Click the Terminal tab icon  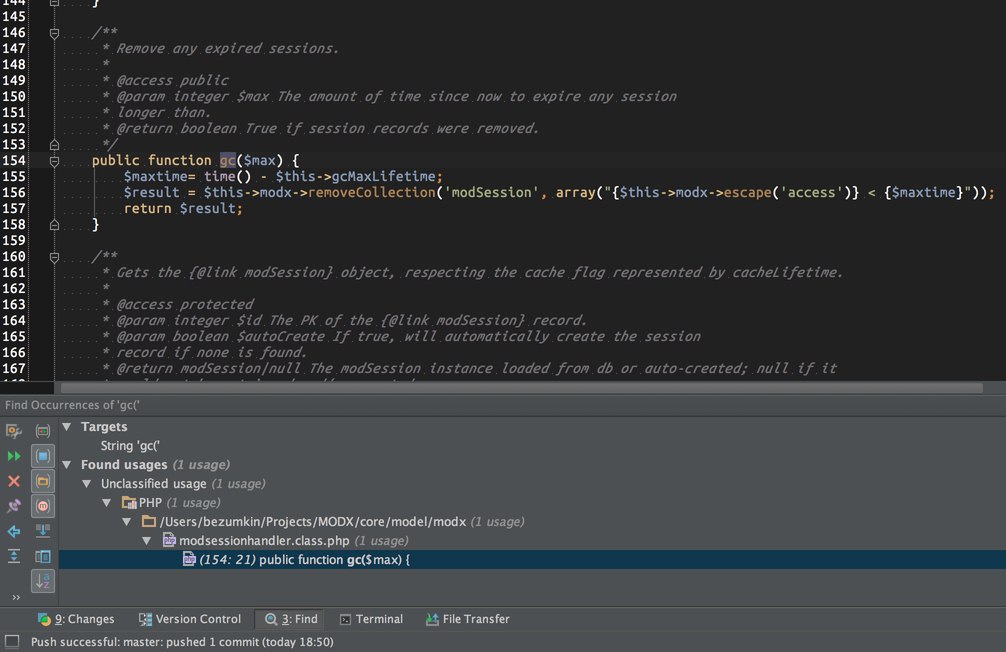tap(345, 619)
